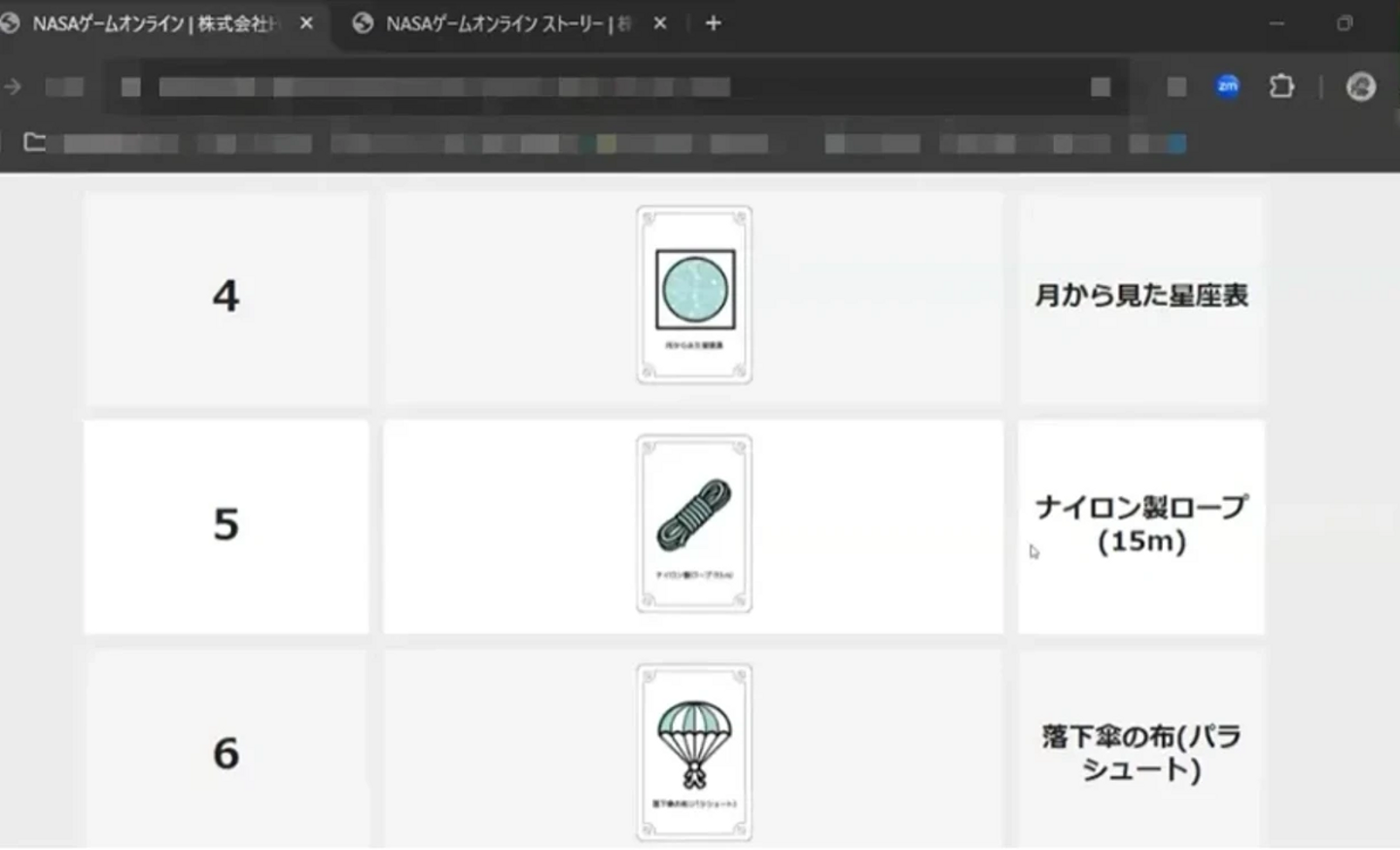Click the 月から見た星座表 label
This screenshot has height=850, width=1400.
(1141, 295)
